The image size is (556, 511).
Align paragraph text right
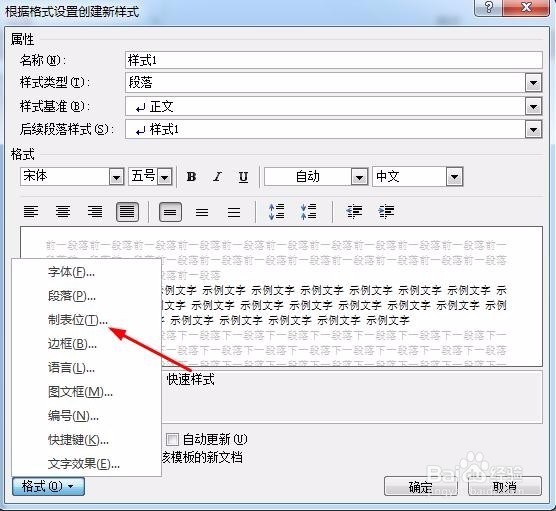point(95,212)
